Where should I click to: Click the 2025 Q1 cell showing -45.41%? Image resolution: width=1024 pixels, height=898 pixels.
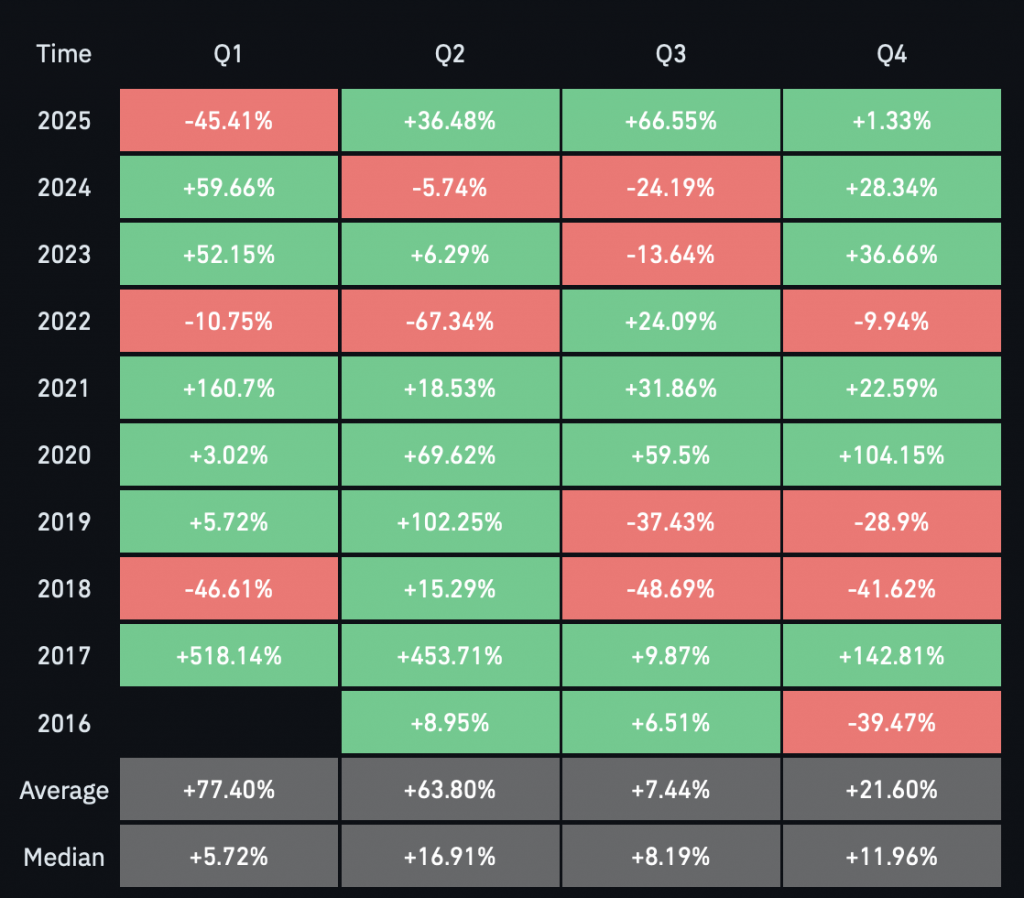(x=229, y=121)
